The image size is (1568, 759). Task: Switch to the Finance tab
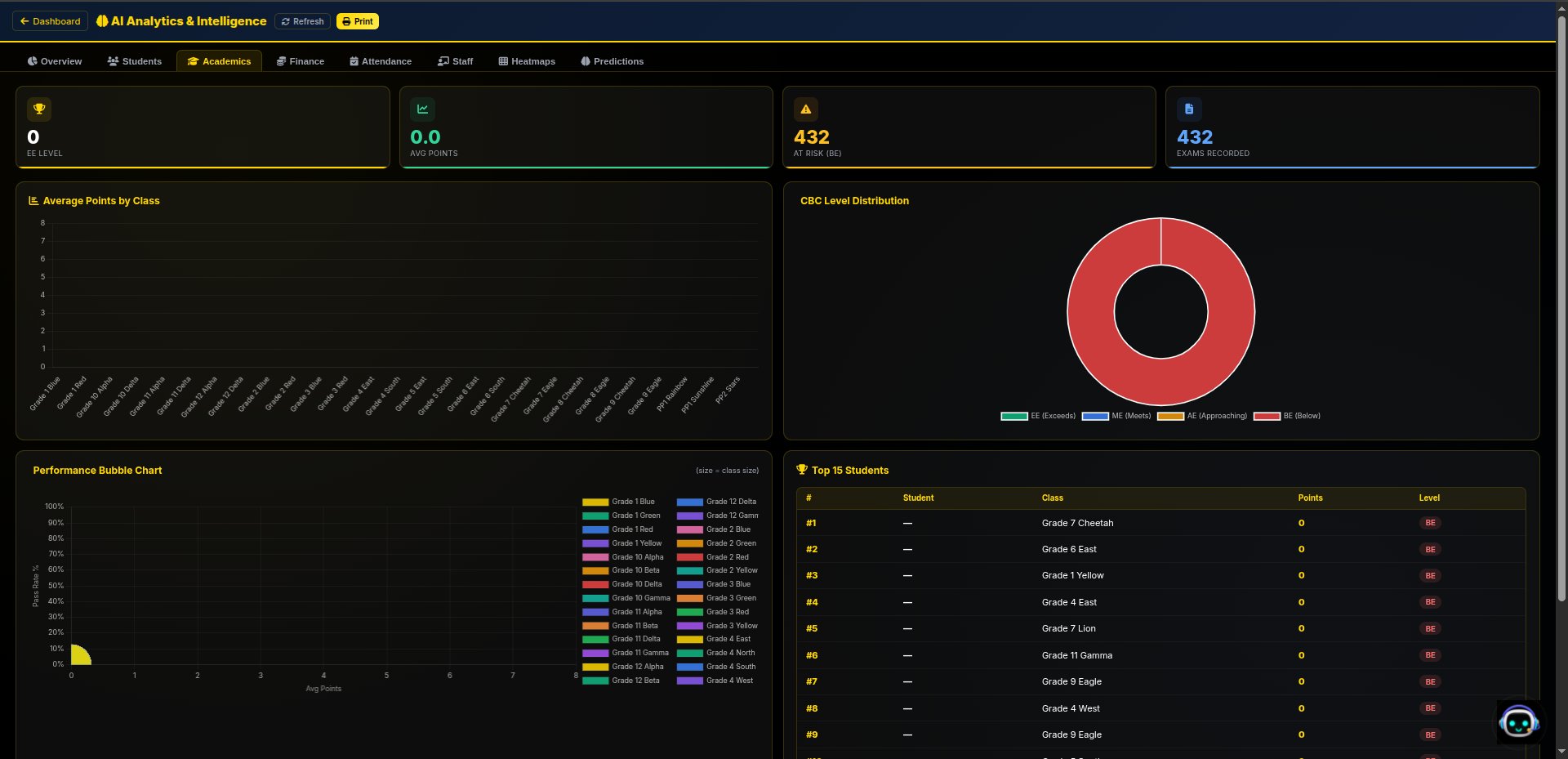(300, 61)
